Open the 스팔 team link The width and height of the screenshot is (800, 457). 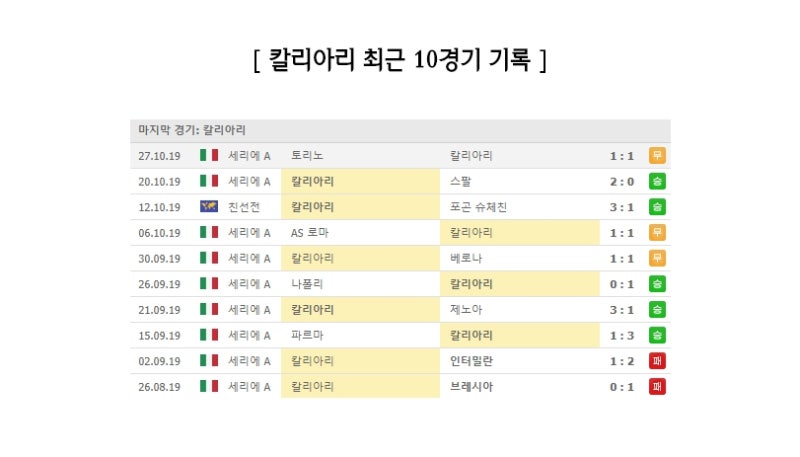461,182
